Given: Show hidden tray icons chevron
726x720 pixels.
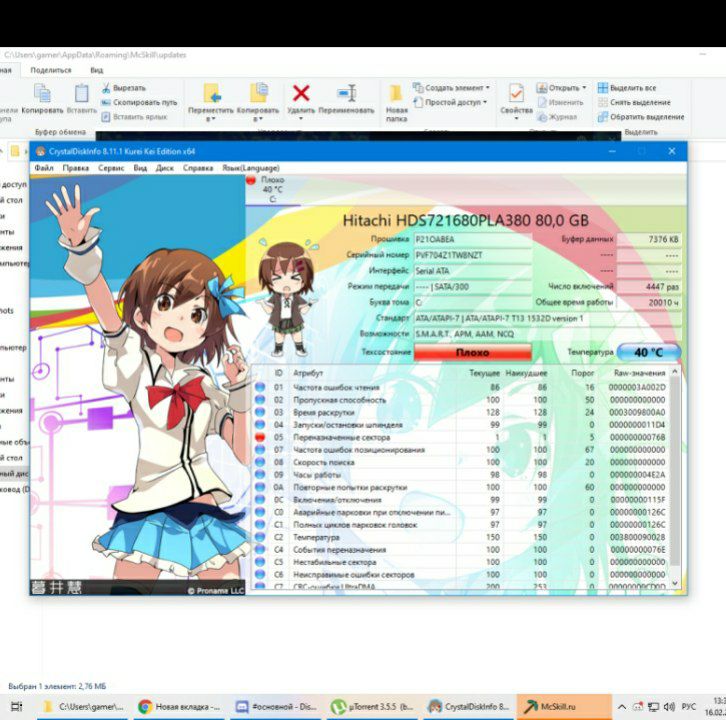Looking at the screenshot, I should point(622,707).
